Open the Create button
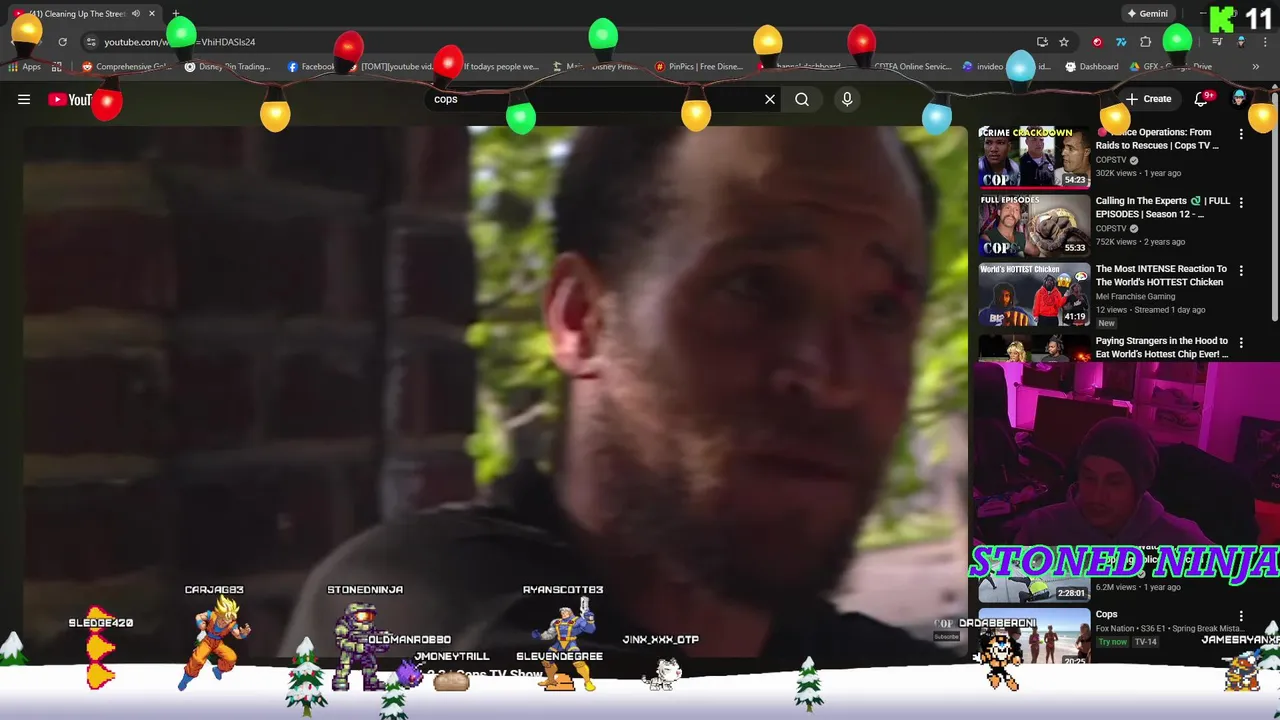This screenshot has height=720, width=1280. [1148, 99]
